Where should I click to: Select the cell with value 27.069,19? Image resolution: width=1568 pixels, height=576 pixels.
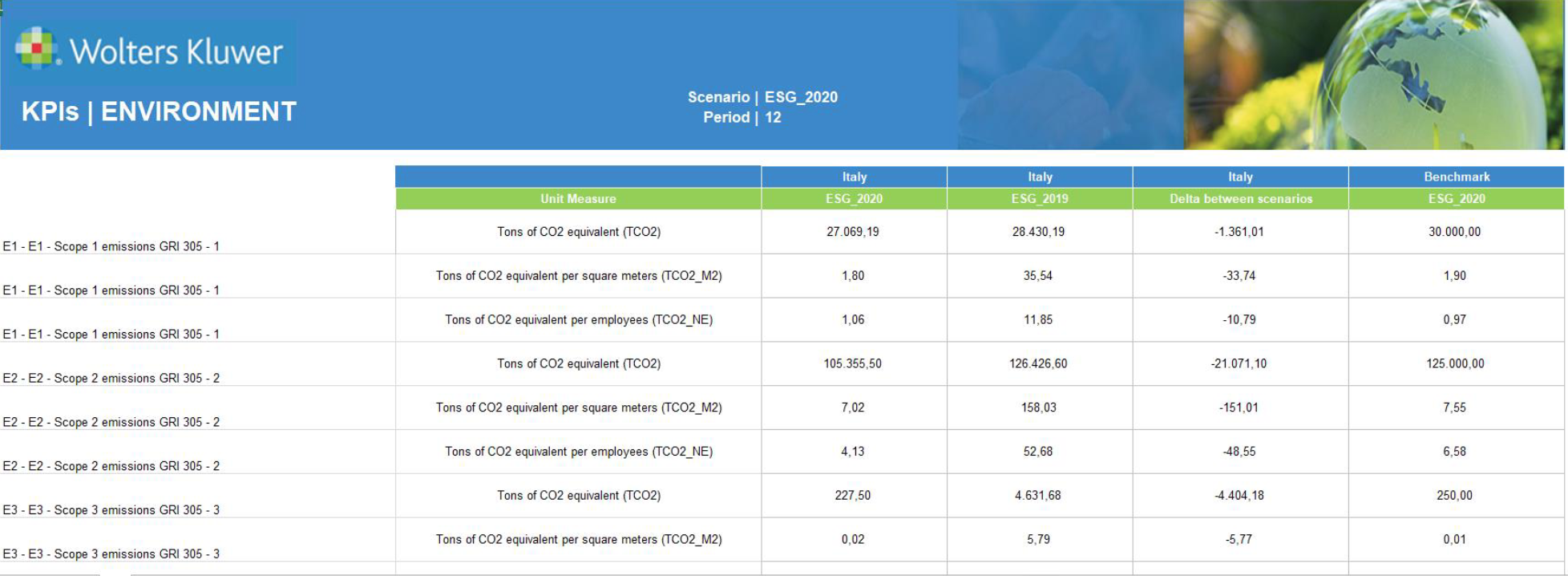coord(853,232)
